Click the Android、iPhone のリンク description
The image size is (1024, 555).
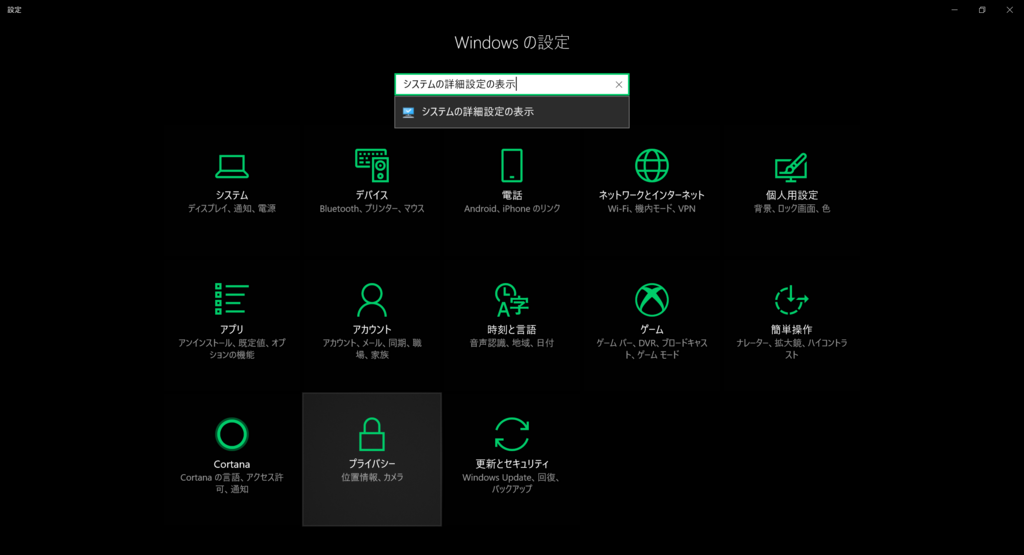click(x=512, y=209)
